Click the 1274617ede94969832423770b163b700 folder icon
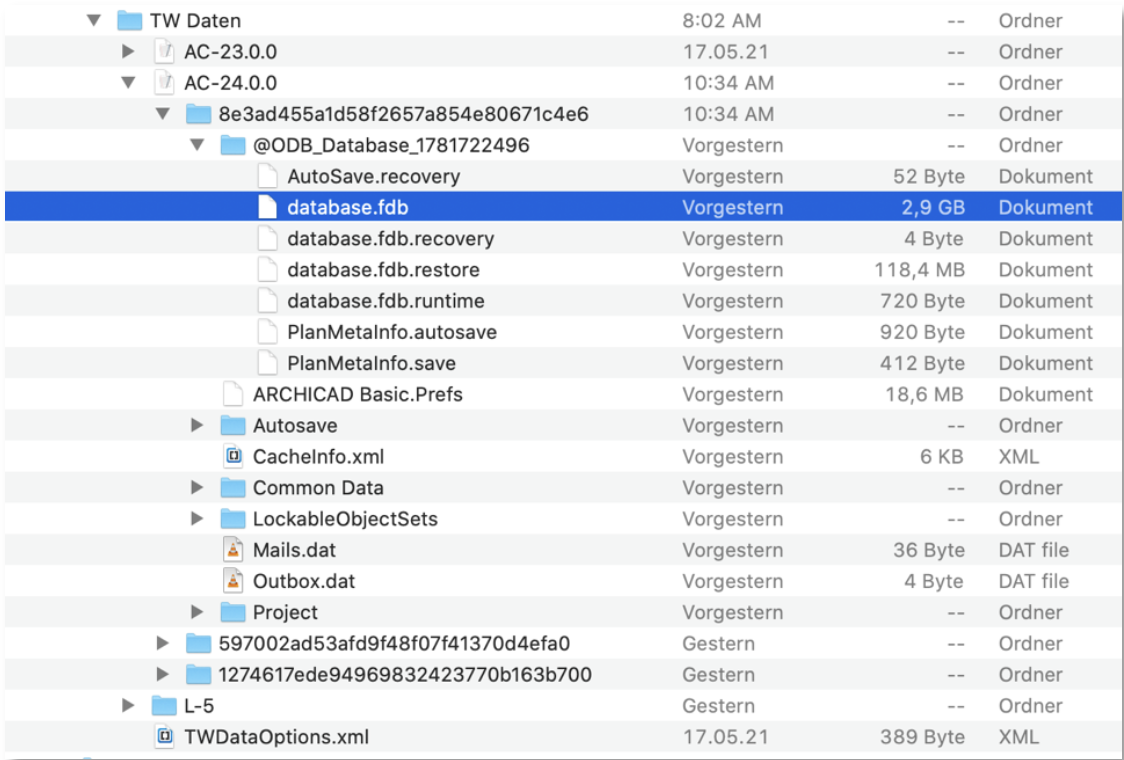The height and width of the screenshot is (760, 1124). coord(198,674)
